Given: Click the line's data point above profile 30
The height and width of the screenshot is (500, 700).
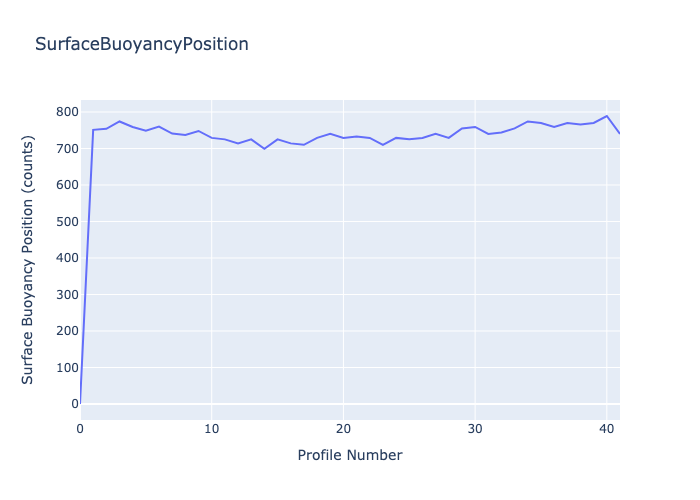Looking at the screenshot, I should point(475,127).
